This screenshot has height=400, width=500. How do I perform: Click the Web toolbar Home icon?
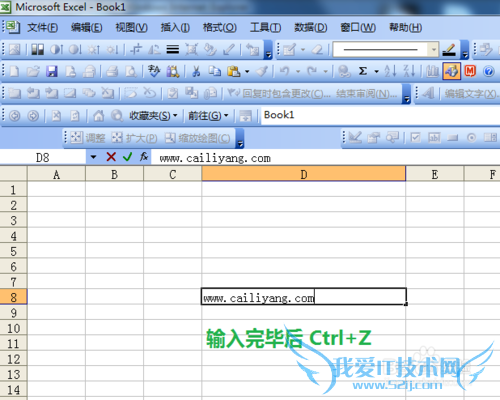[98, 116]
